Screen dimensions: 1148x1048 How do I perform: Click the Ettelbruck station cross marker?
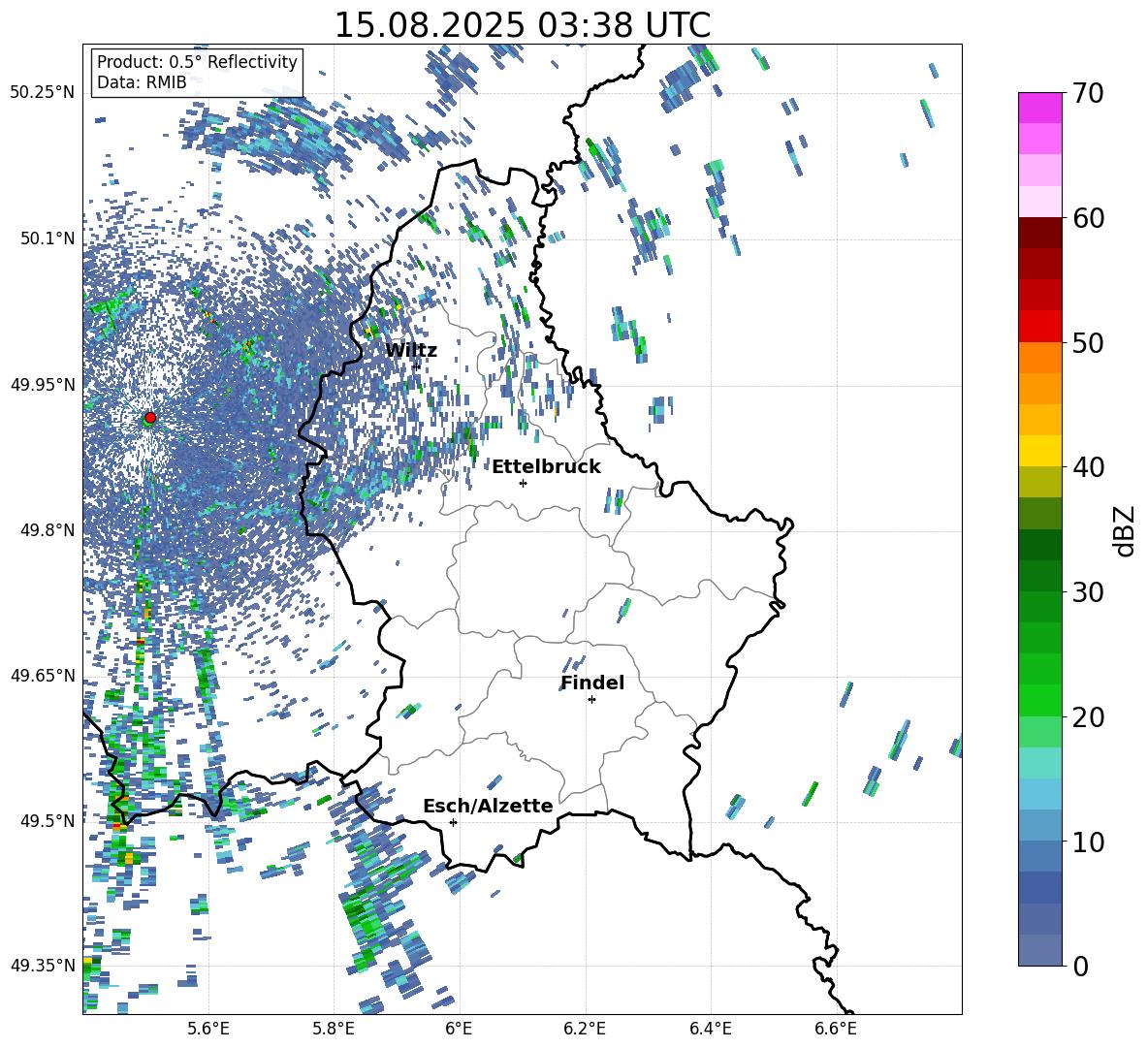click(523, 483)
